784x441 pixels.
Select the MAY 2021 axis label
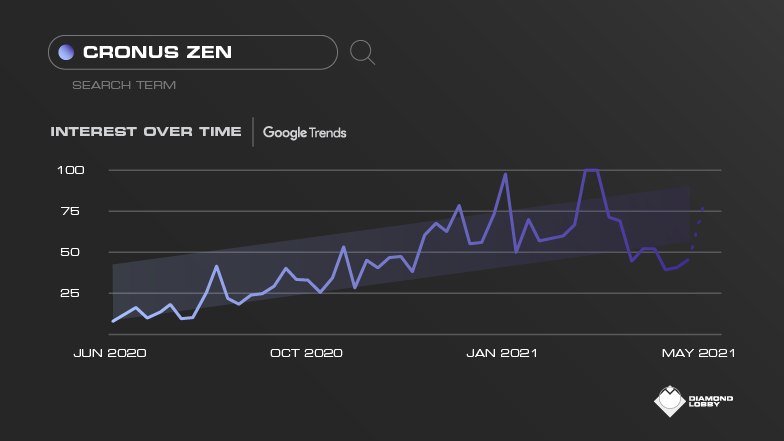tap(698, 353)
